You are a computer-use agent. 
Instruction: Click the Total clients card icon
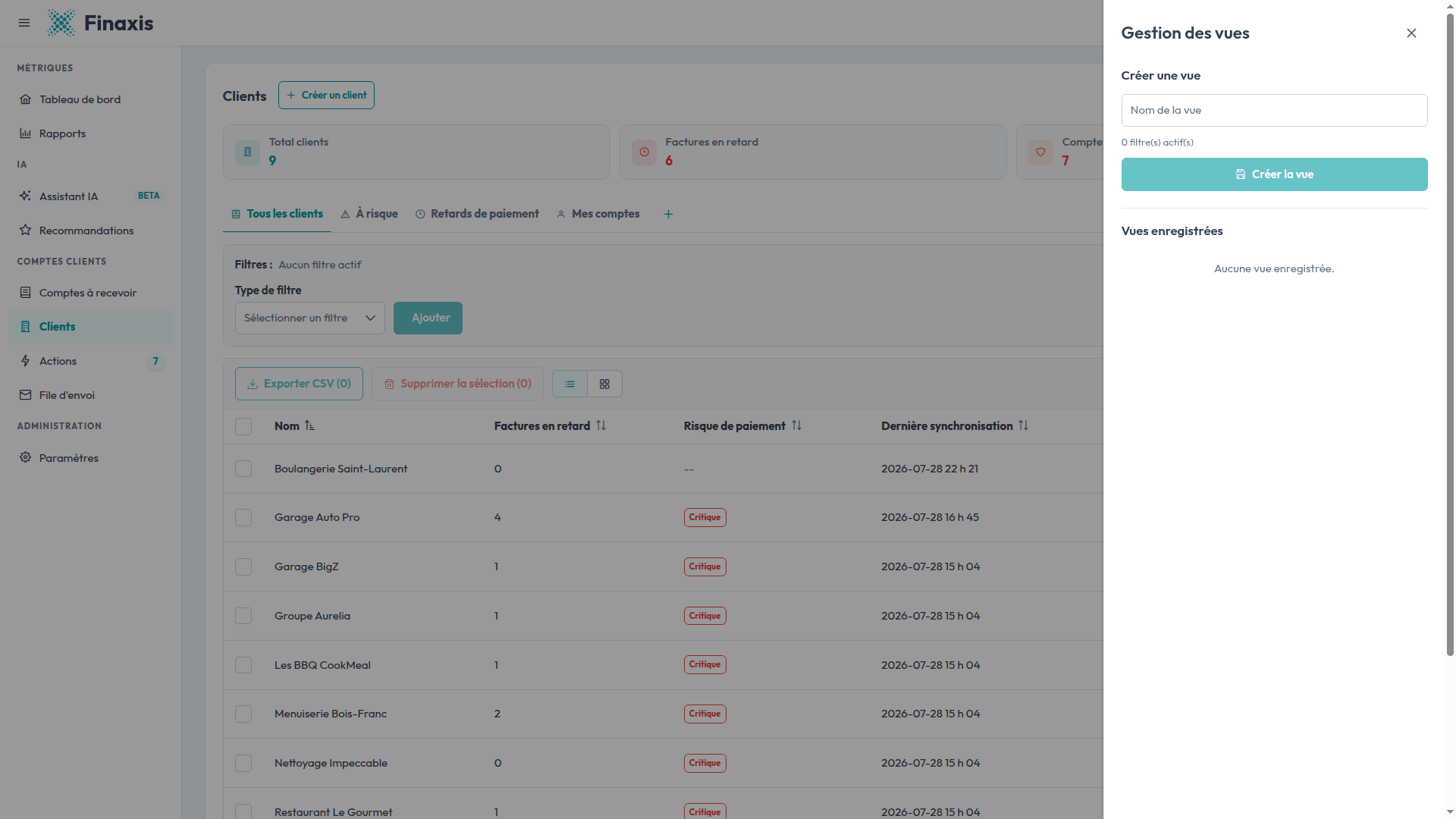247,152
